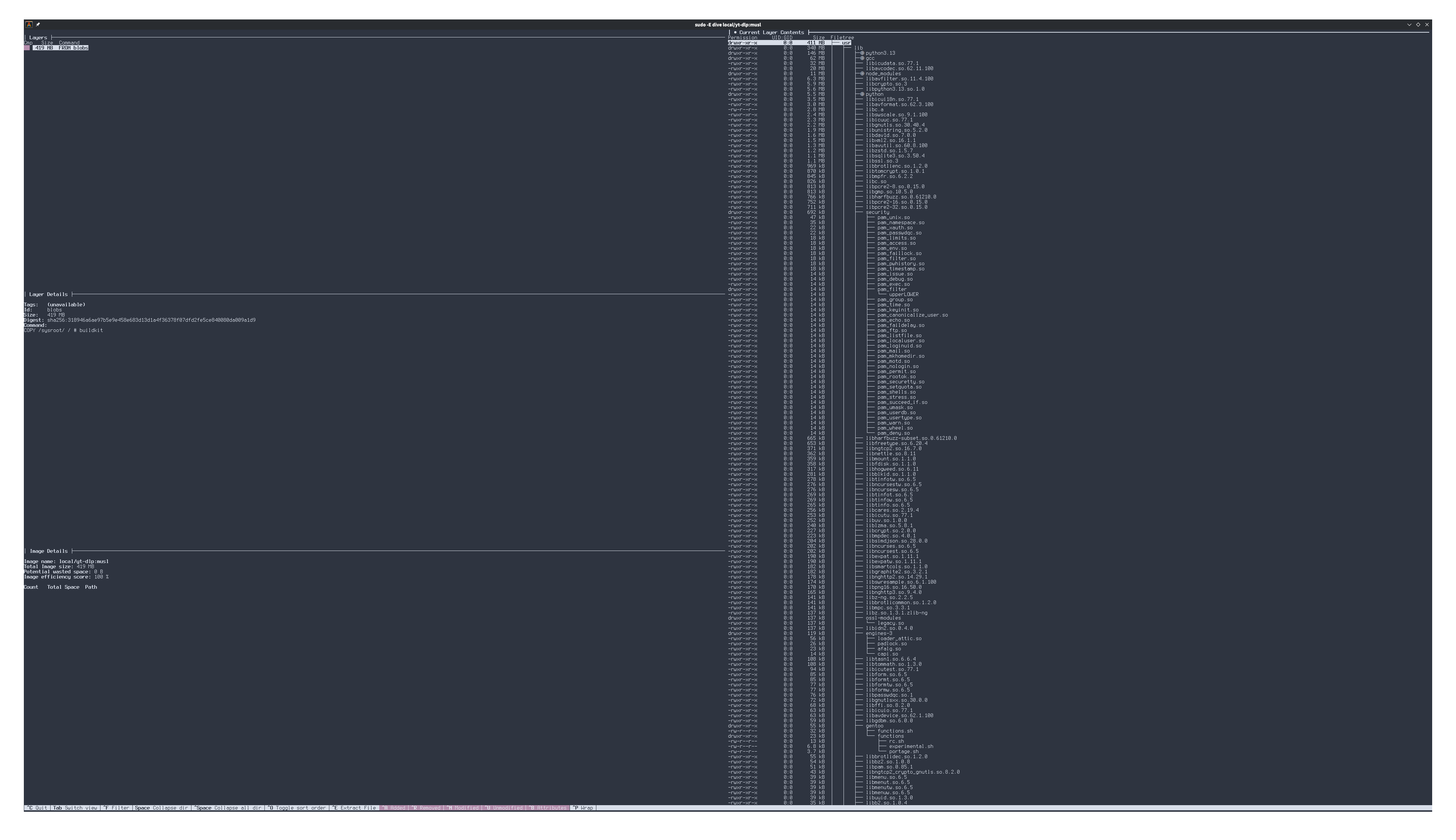Click the terminal app icon in title bar
Image resolution: width=1456 pixels, height=840 pixels.
tap(29, 24)
